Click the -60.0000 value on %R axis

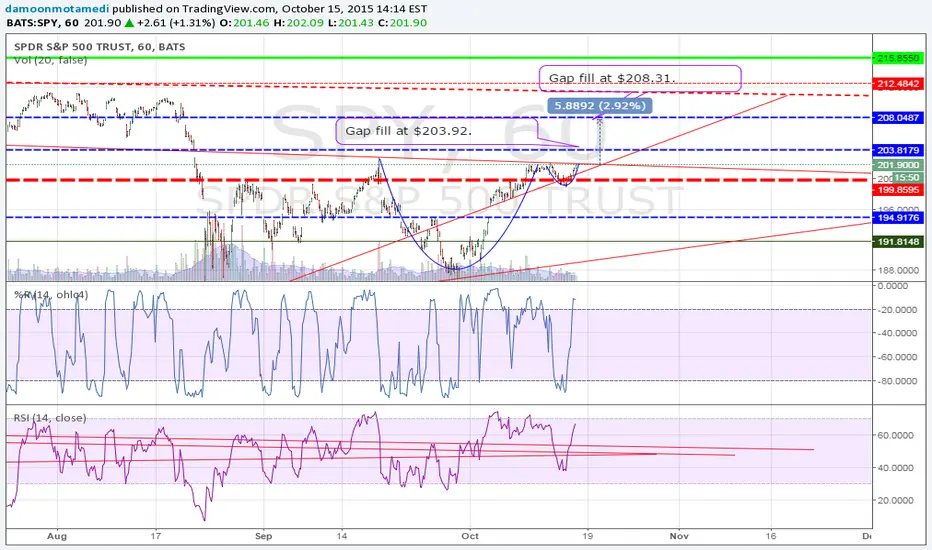point(897,357)
